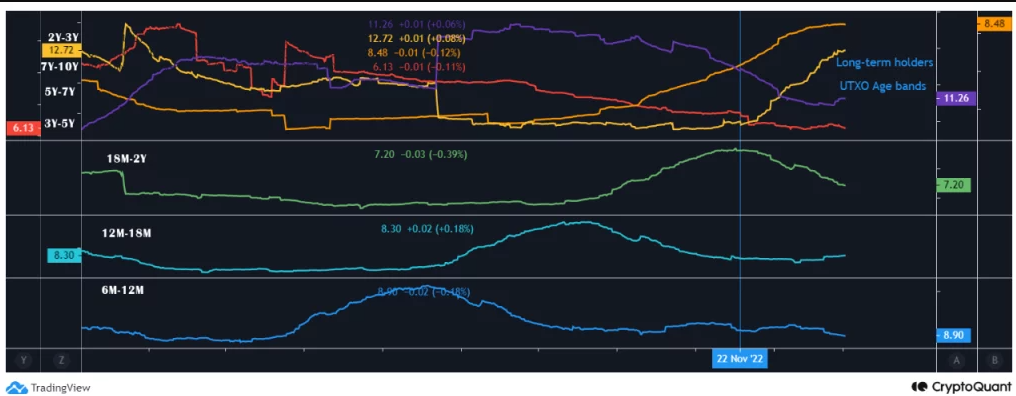Click the Z axis button at bottom left
Viewport: 1016px width, 396px height.
tap(61, 360)
